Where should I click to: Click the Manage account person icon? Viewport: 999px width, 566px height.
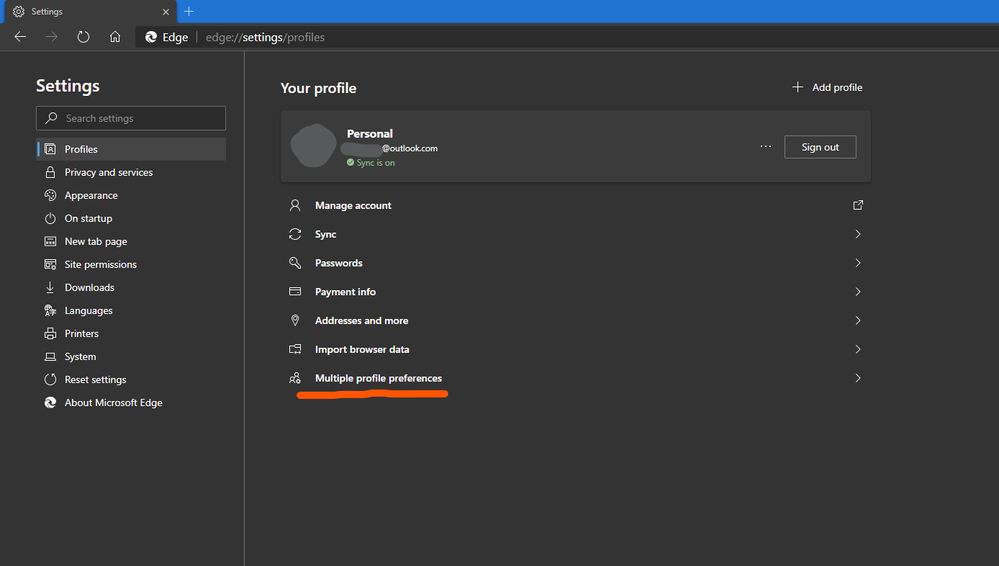point(295,205)
